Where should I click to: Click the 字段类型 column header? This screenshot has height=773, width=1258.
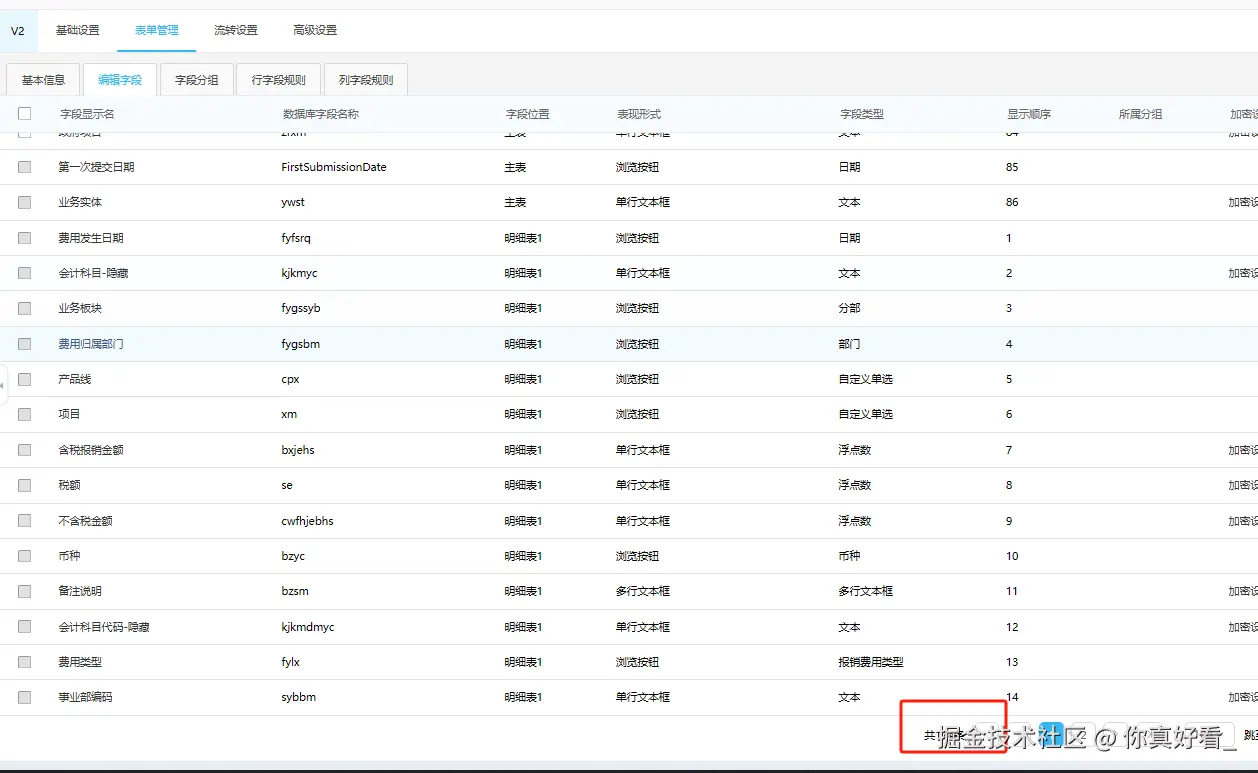(862, 114)
